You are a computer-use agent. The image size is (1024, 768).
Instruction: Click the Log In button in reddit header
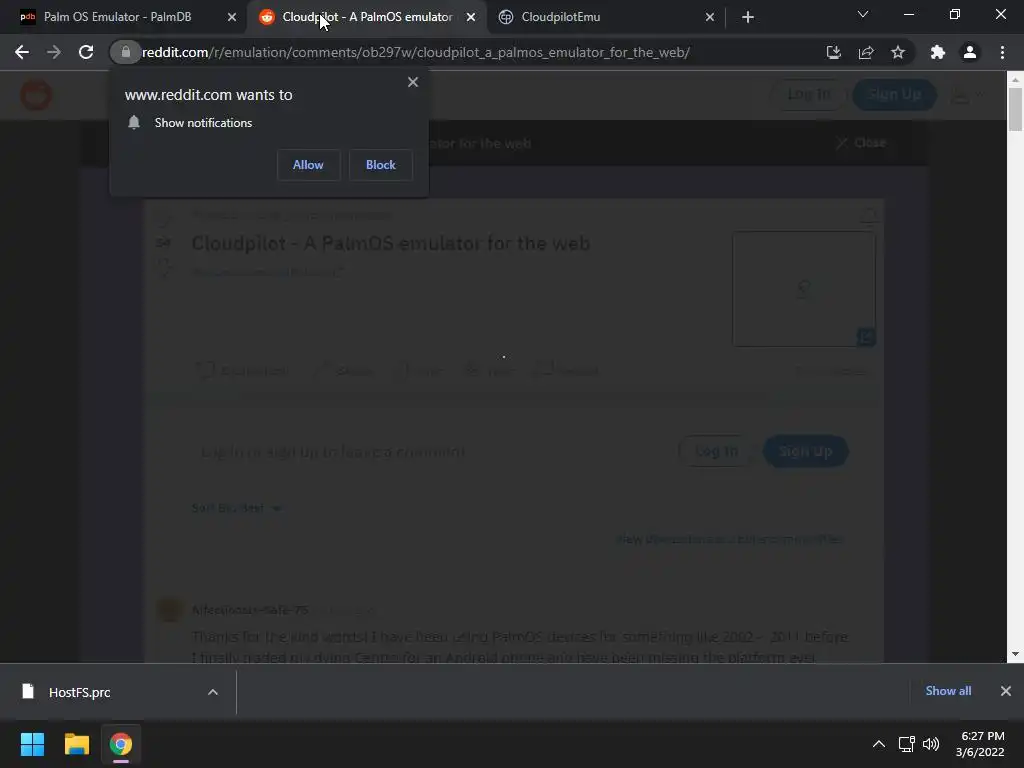click(809, 95)
